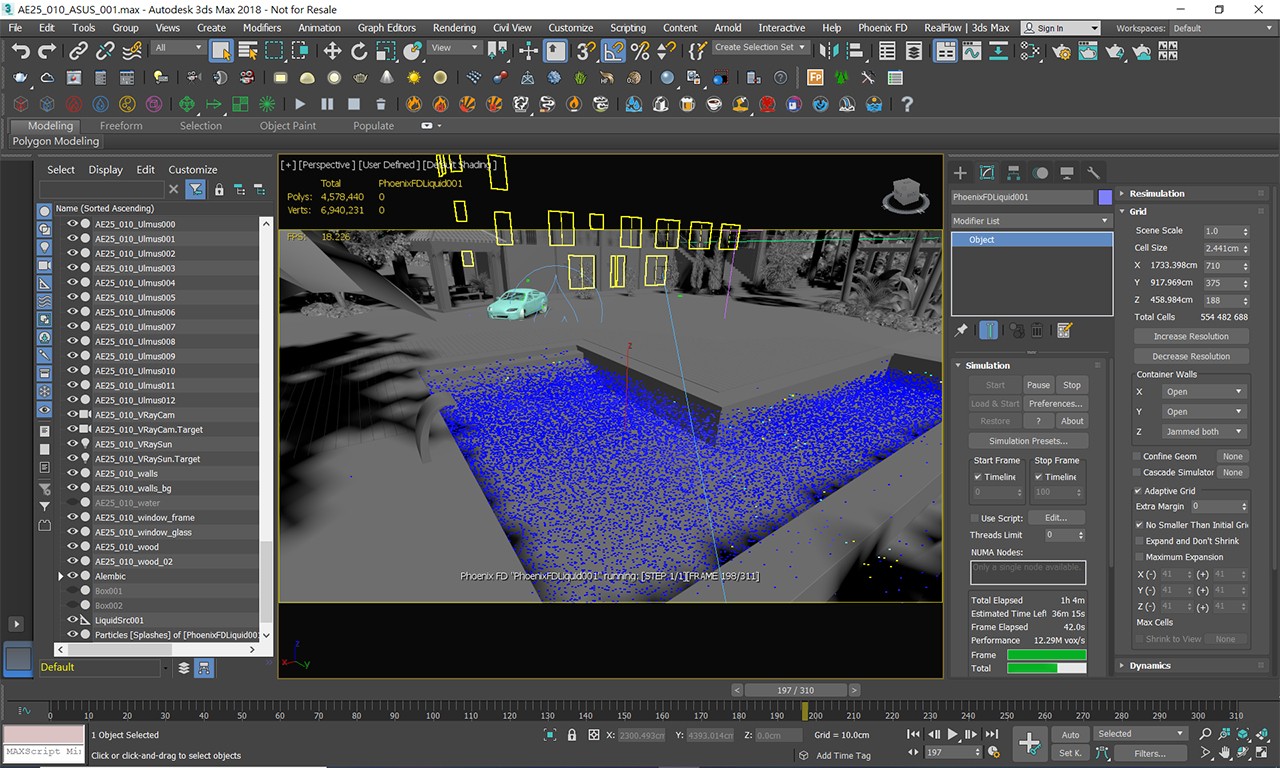This screenshot has height=768, width=1280.
Task: Hide the AE25_010_walls object via eye icon
Action: (x=72, y=473)
